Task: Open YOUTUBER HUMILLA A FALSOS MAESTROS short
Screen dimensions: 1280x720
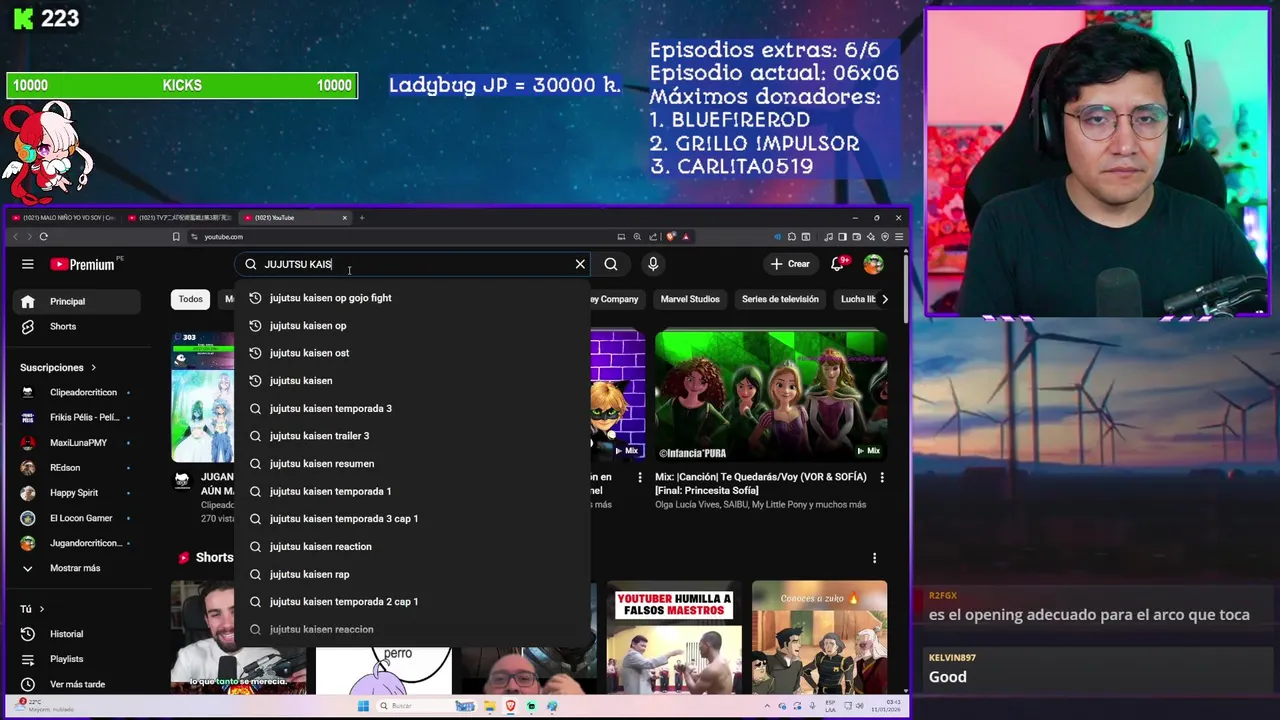Action: 674,638
